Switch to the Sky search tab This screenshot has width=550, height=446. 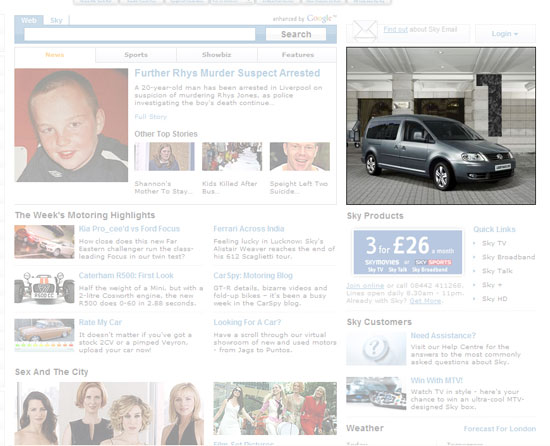click(x=56, y=20)
